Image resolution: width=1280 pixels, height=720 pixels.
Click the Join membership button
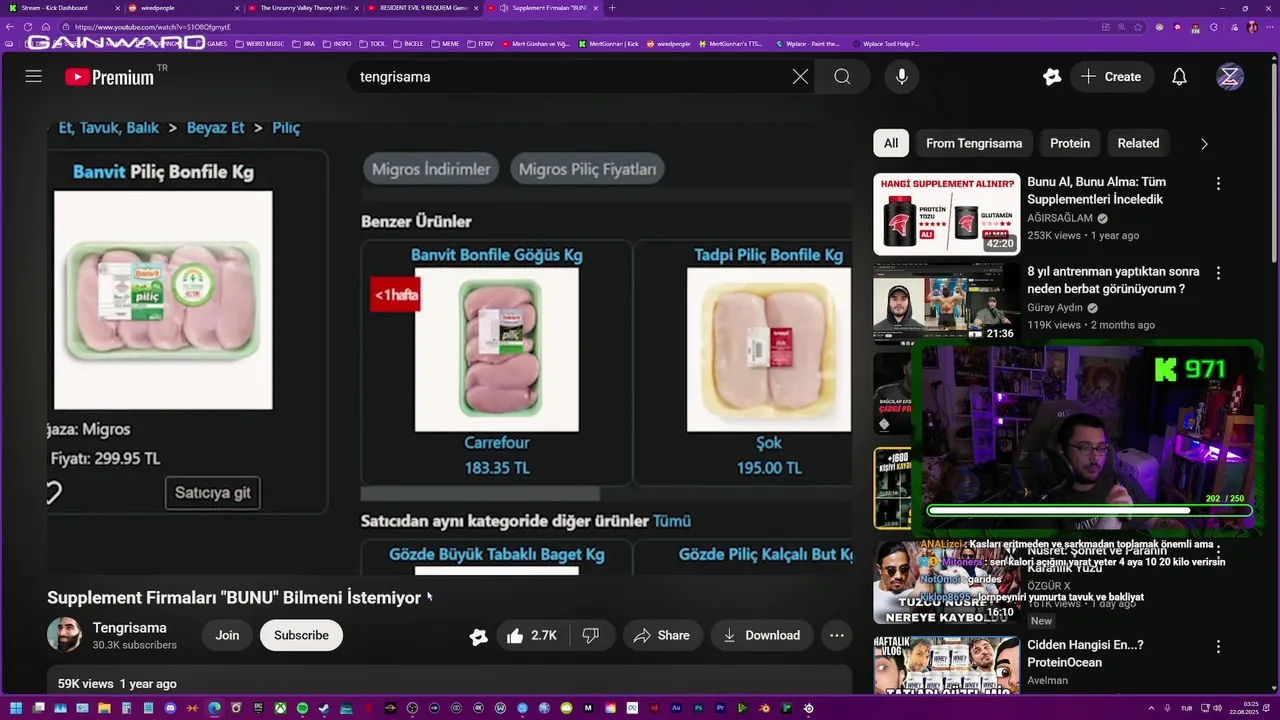point(227,635)
